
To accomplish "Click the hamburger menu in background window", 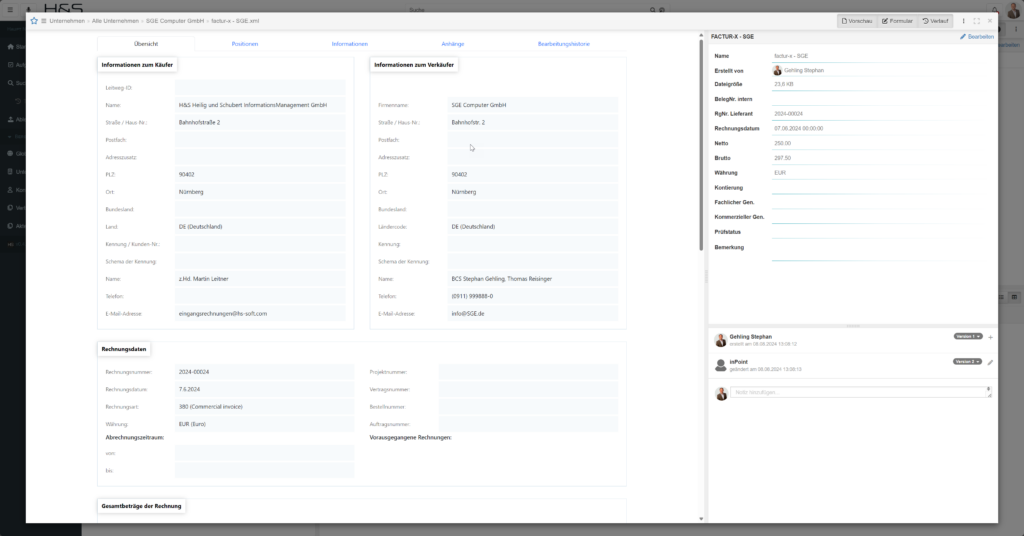I will click(10, 9).
